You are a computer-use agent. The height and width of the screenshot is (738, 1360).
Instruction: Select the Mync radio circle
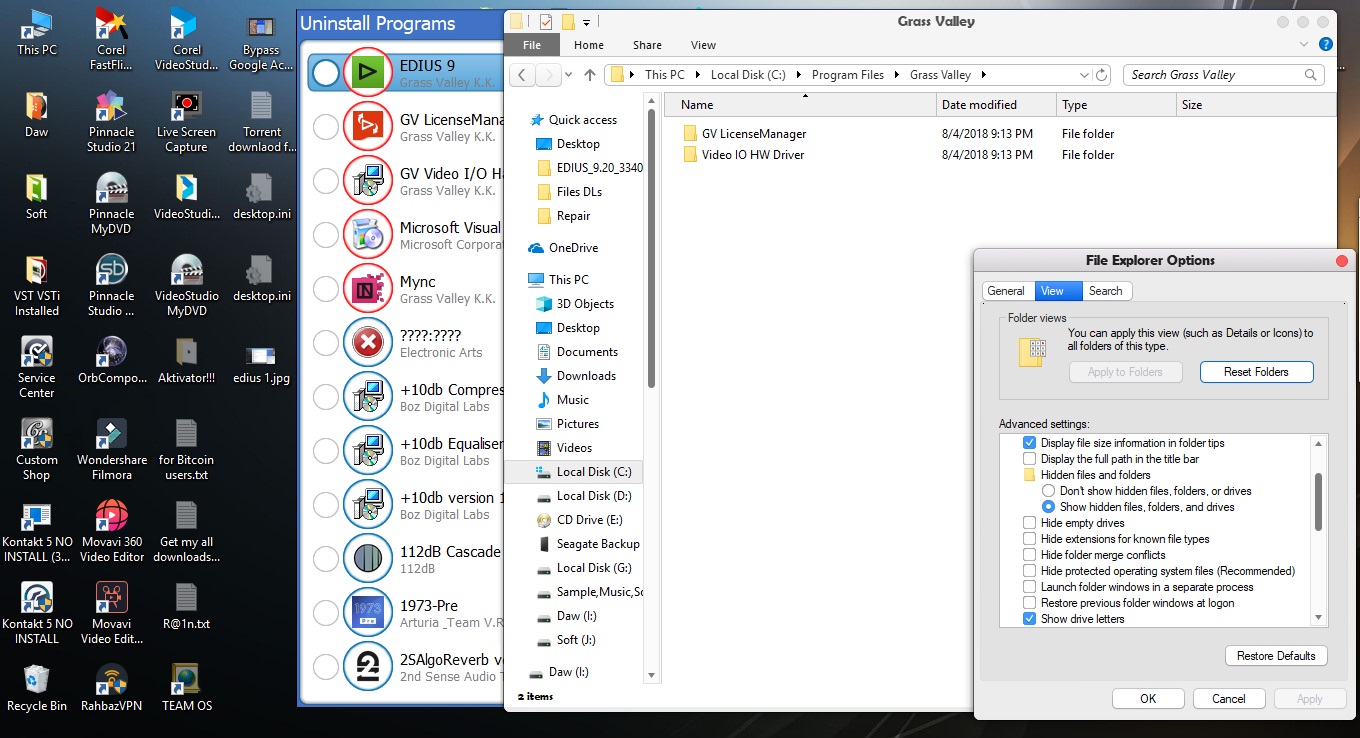point(326,289)
